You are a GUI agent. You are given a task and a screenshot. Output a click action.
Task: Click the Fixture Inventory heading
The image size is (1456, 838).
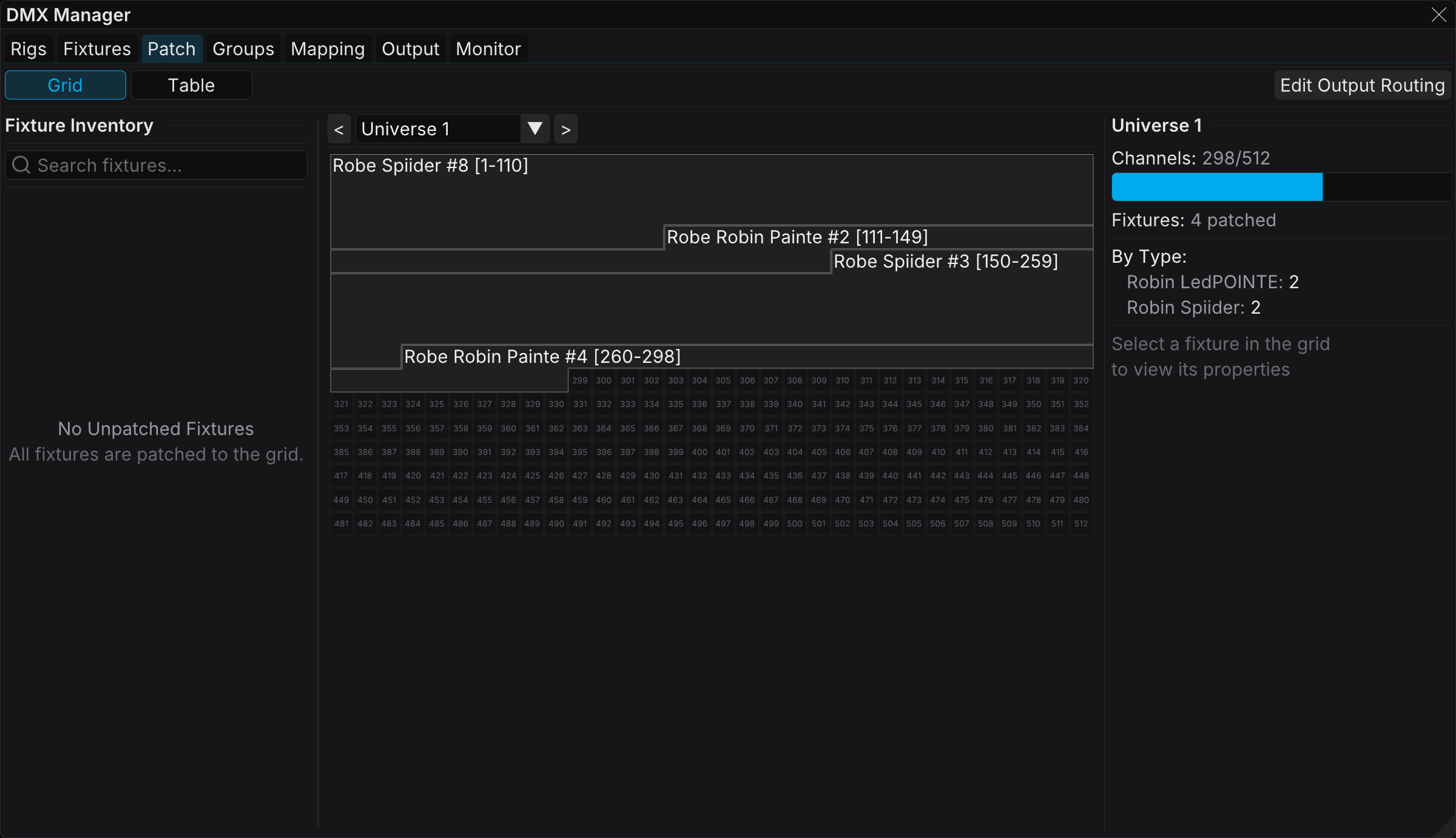(x=79, y=126)
